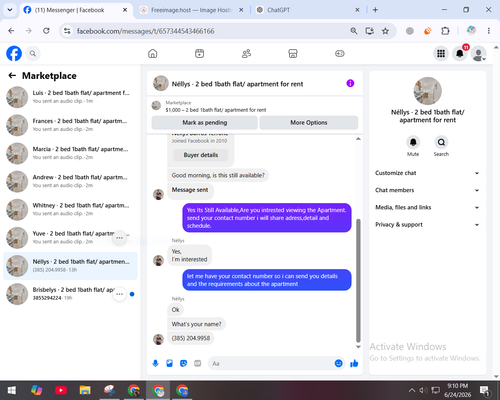Open Frances conversation in list

tap(70, 125)
